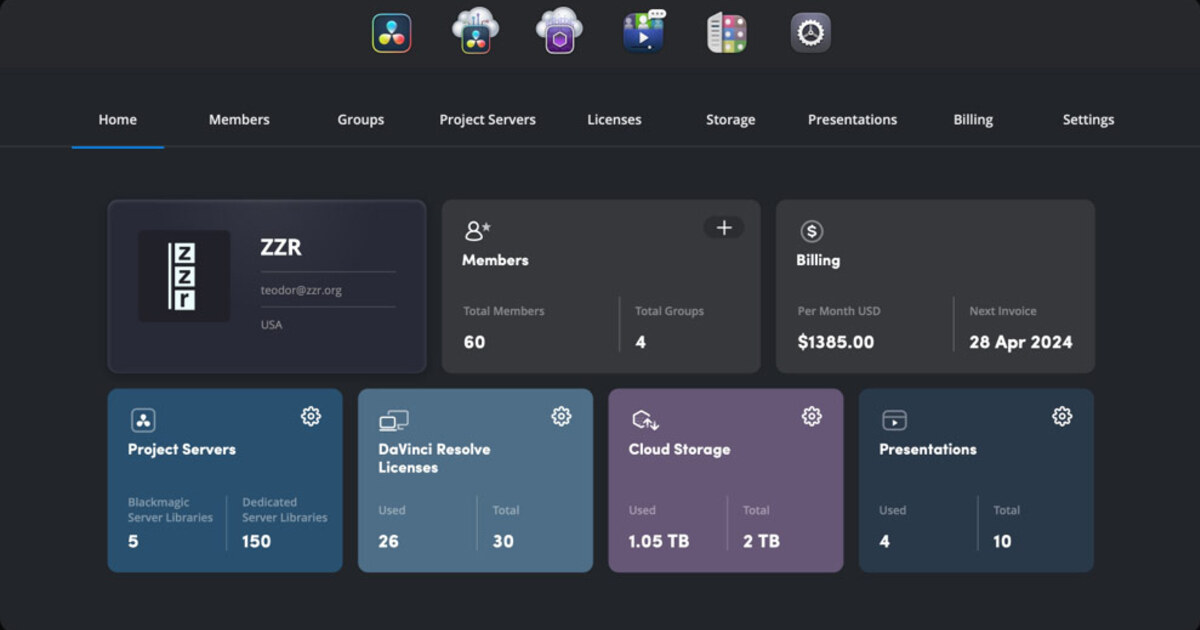Image resolution: width=1200 pixels, height=630 pixels.
Task: Open the colorful organizer app icon
Action: (727, 31)
